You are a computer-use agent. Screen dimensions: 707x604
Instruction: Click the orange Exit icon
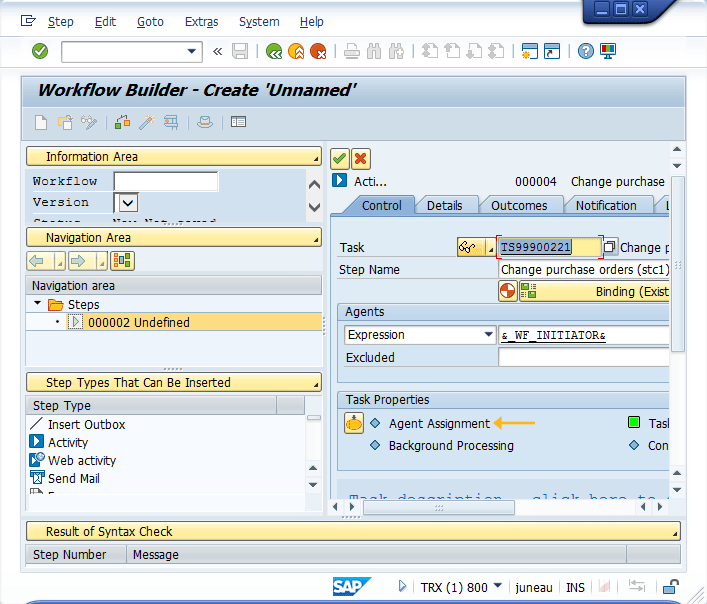point(296,51)
